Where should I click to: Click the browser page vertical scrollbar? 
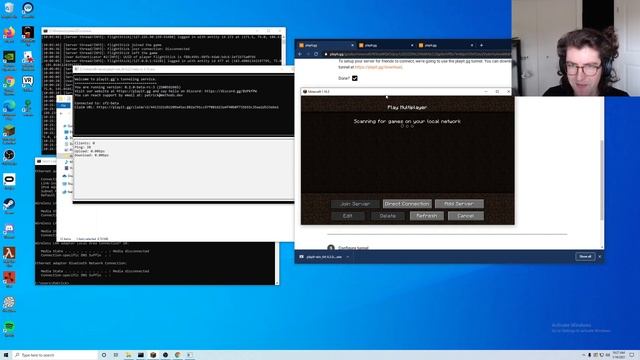coord(602,180)
